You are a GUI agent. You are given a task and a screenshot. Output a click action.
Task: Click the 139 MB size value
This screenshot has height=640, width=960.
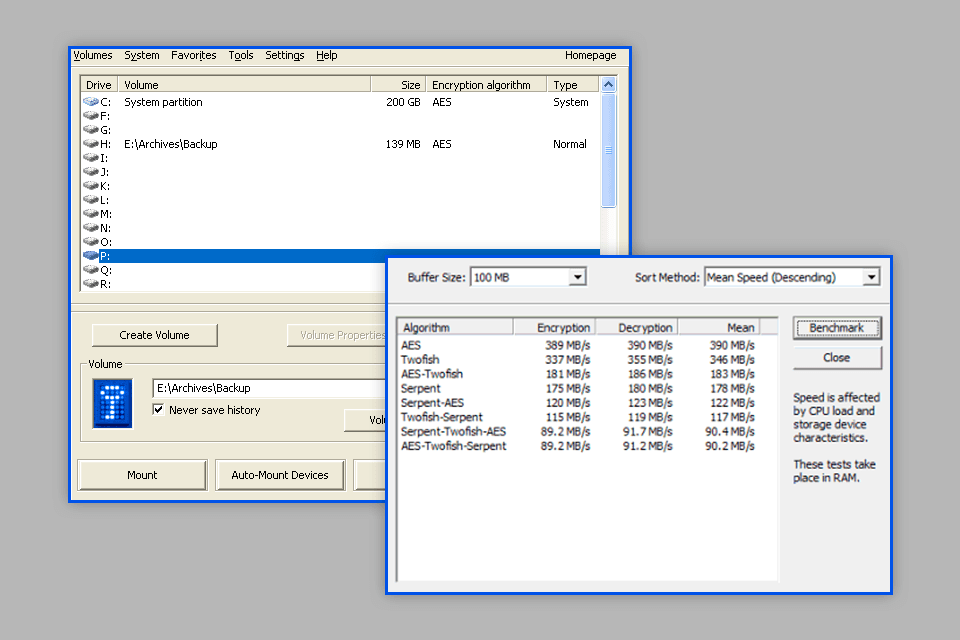[x=403, y=144]
